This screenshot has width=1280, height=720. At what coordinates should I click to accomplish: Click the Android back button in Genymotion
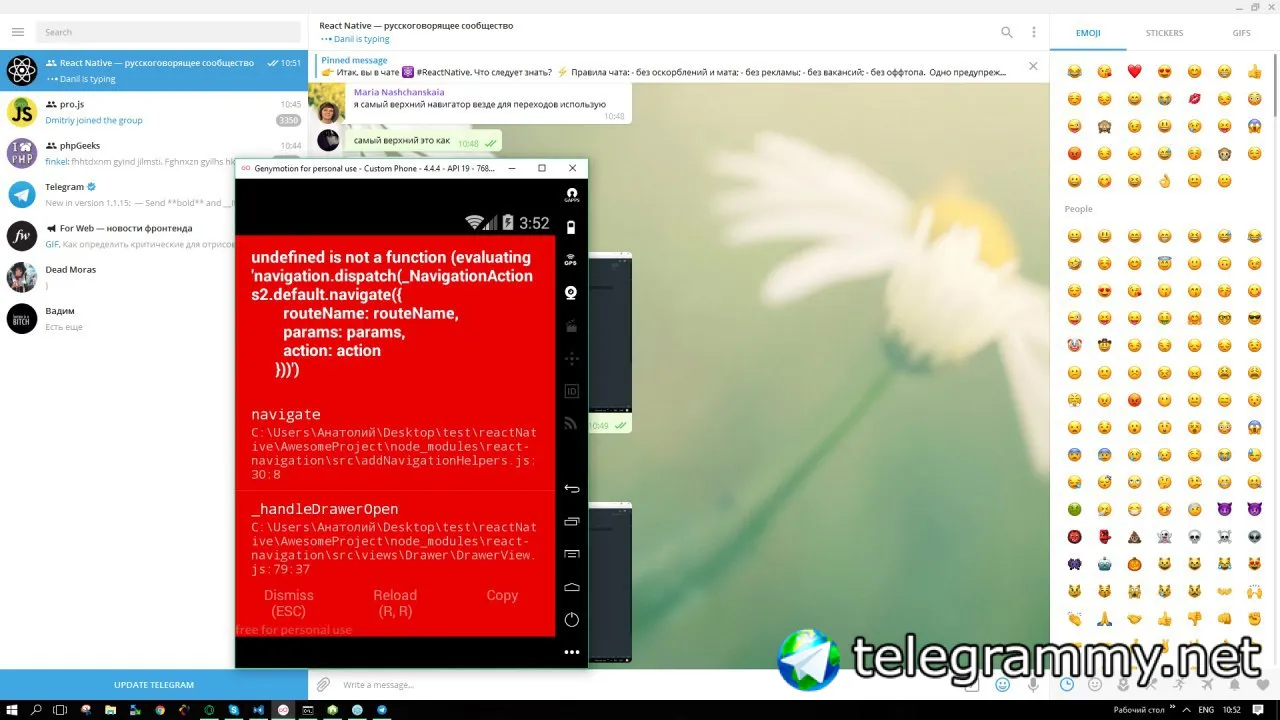(572, 489)
